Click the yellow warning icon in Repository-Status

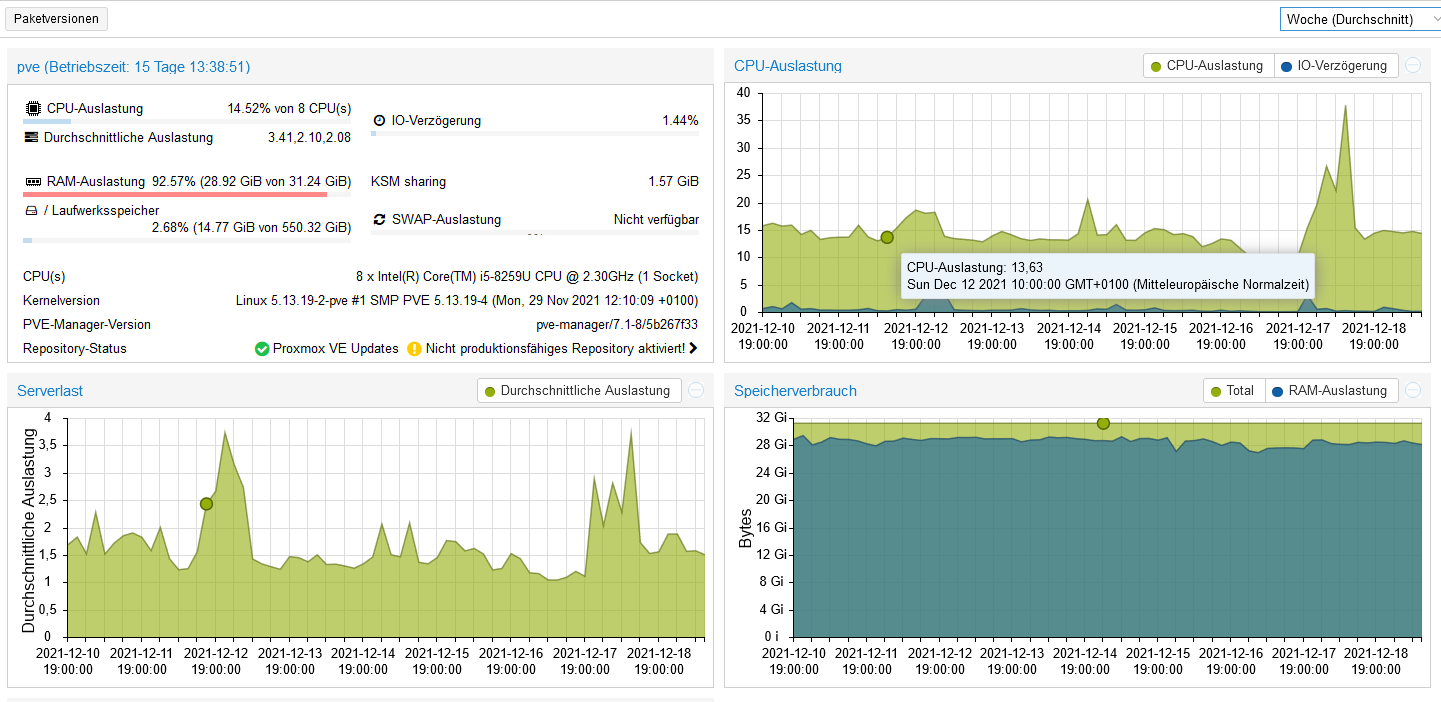pyautogui.click(x=415, y=349)
